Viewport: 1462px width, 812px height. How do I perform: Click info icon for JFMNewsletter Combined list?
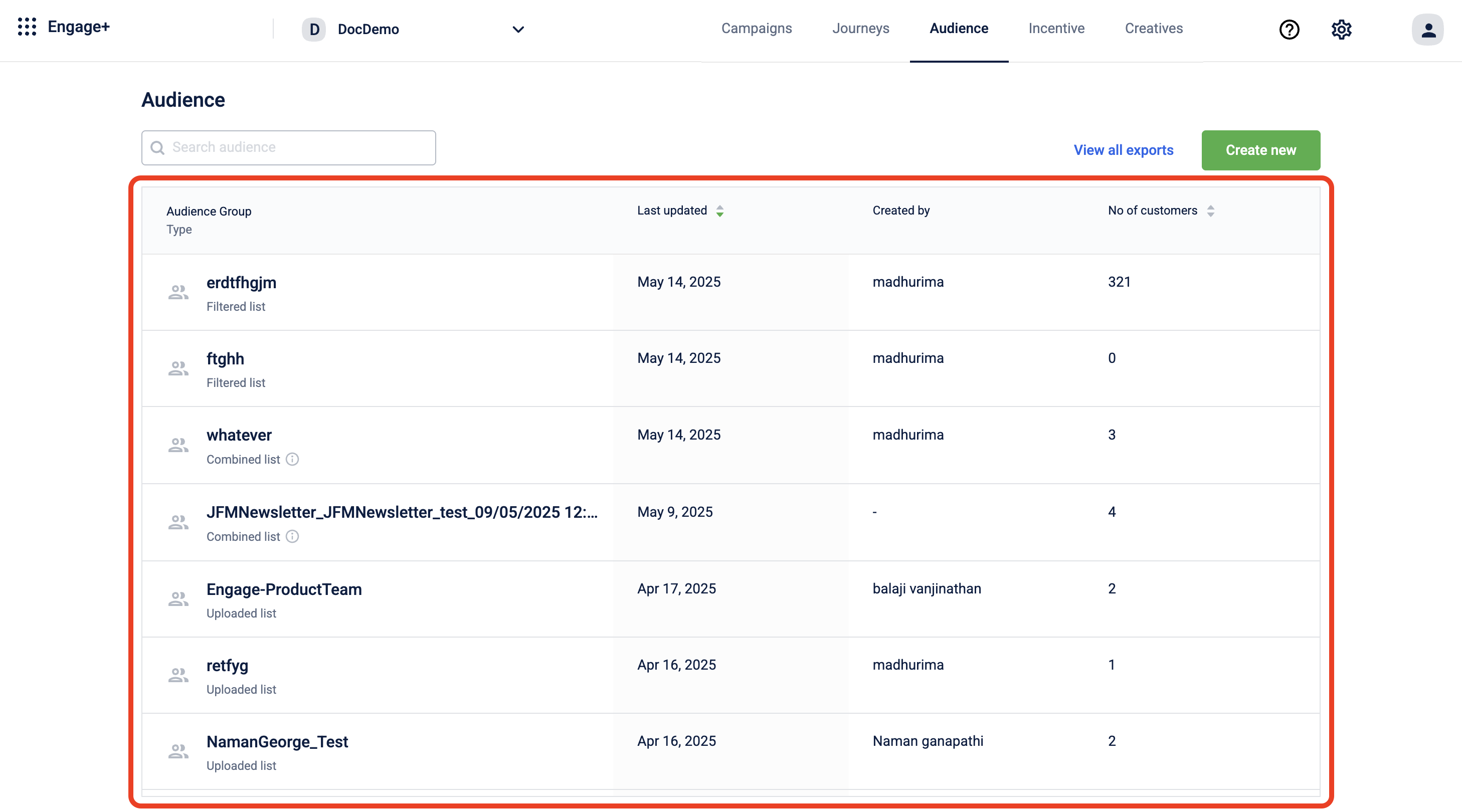pos(292,536)
